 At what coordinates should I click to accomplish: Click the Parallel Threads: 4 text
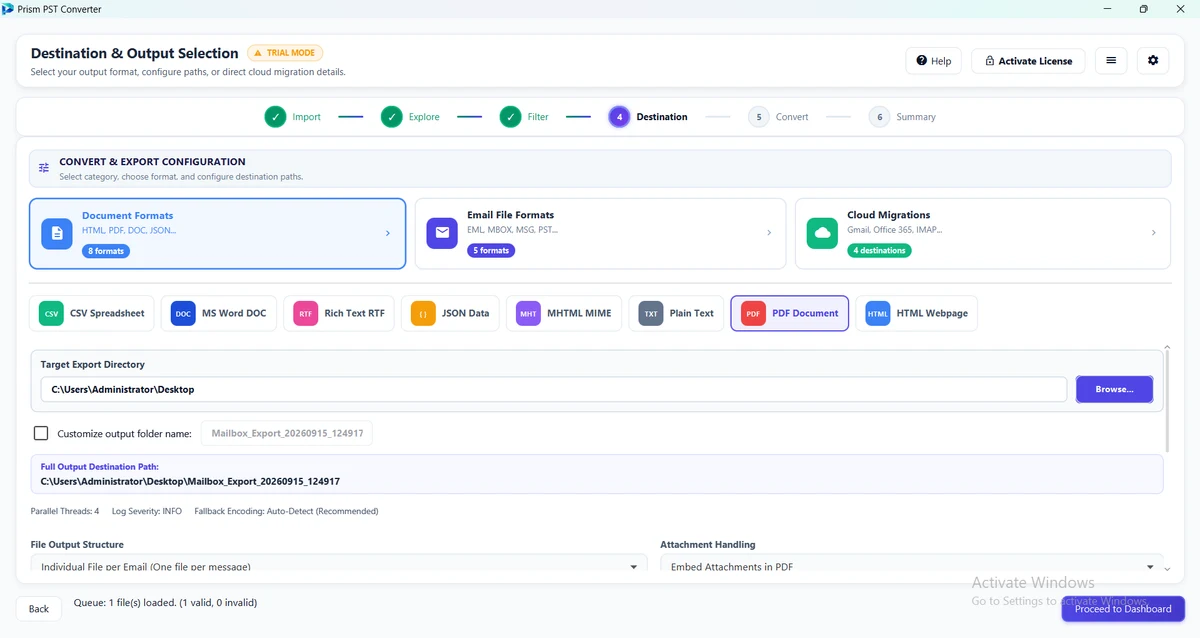click(65, 511)
